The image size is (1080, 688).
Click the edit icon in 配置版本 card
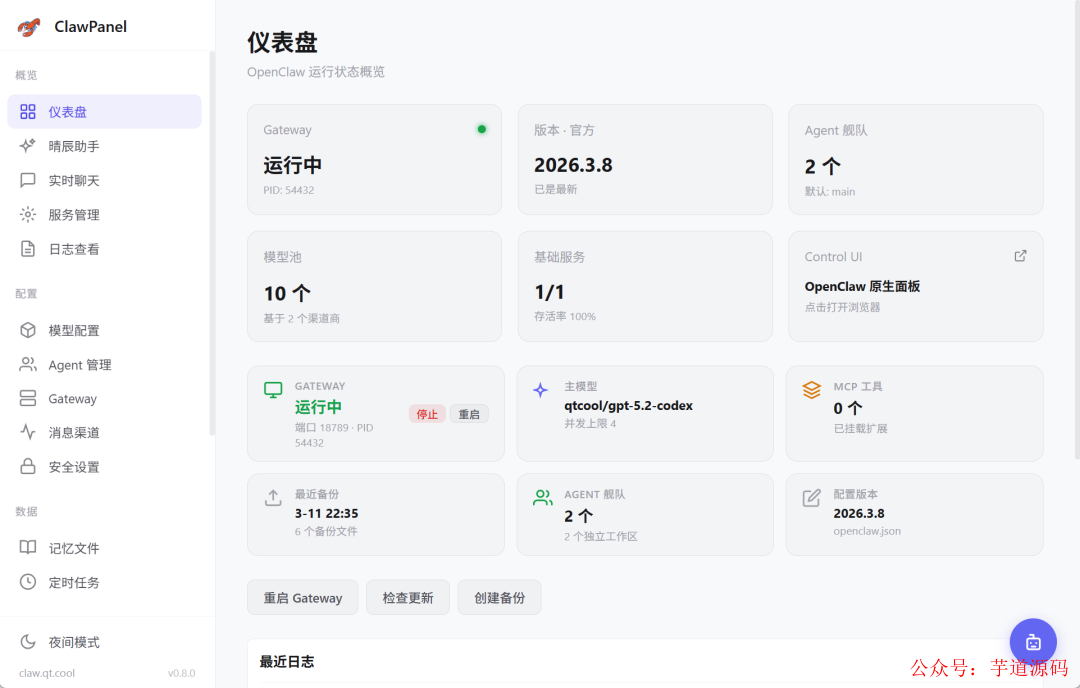[x=811, y=498]
